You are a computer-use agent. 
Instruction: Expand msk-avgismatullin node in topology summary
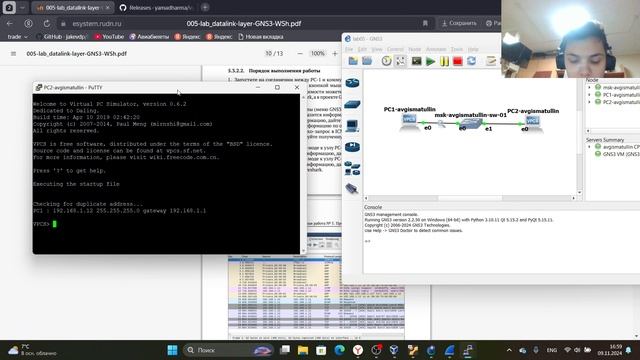coord(589,87)
